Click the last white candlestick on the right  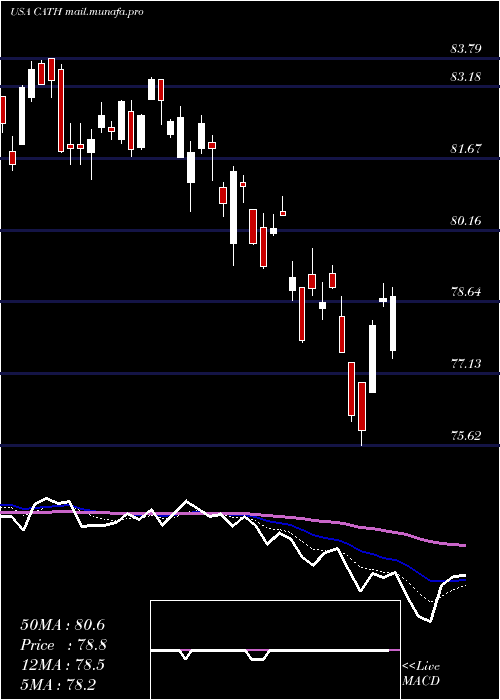click(393, 323)
